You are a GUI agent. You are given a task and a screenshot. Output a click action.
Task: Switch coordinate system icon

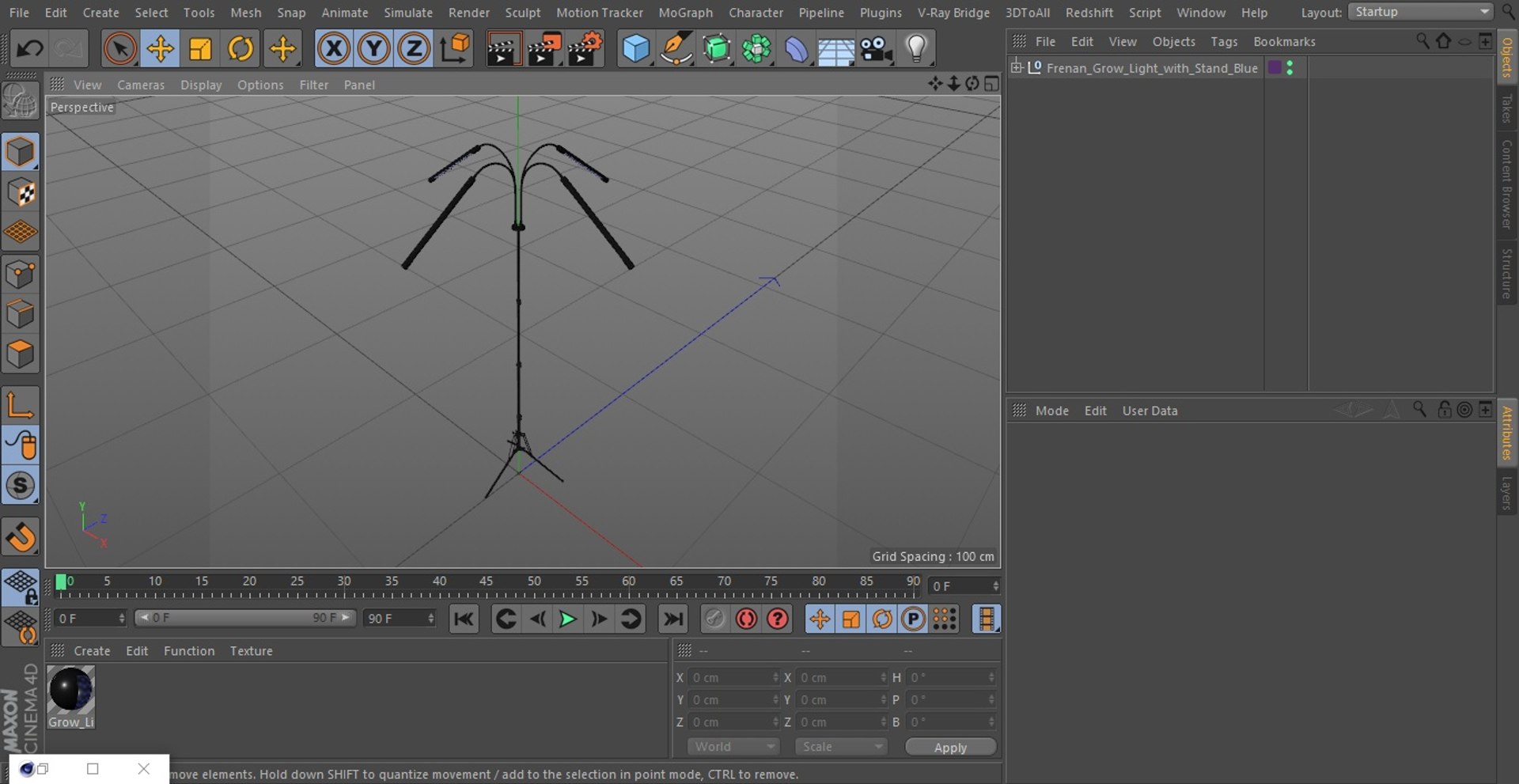455,49
